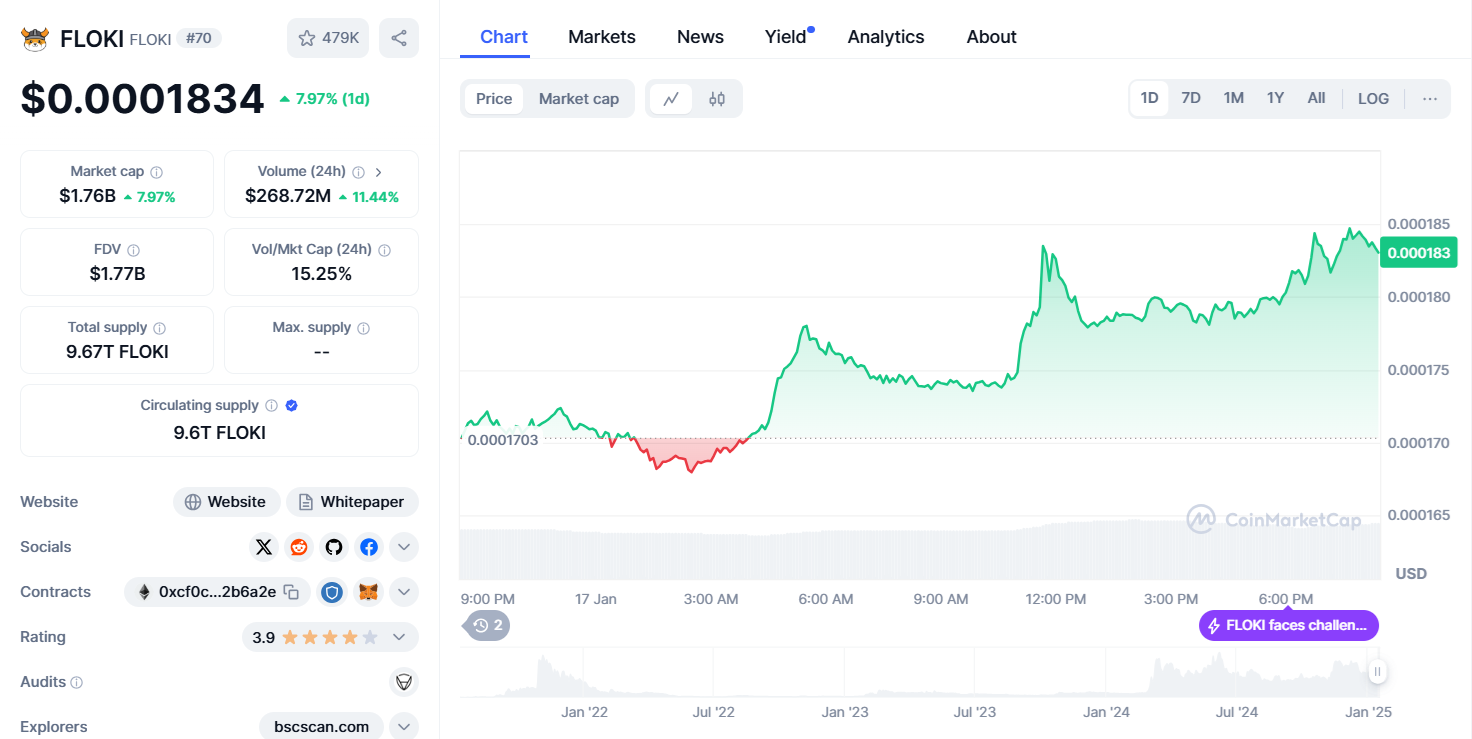This screenshot has height=739, width=1472.
Task: Show info icon beside Max. supply
Action: pyautogui.click(x=364, y=328)
